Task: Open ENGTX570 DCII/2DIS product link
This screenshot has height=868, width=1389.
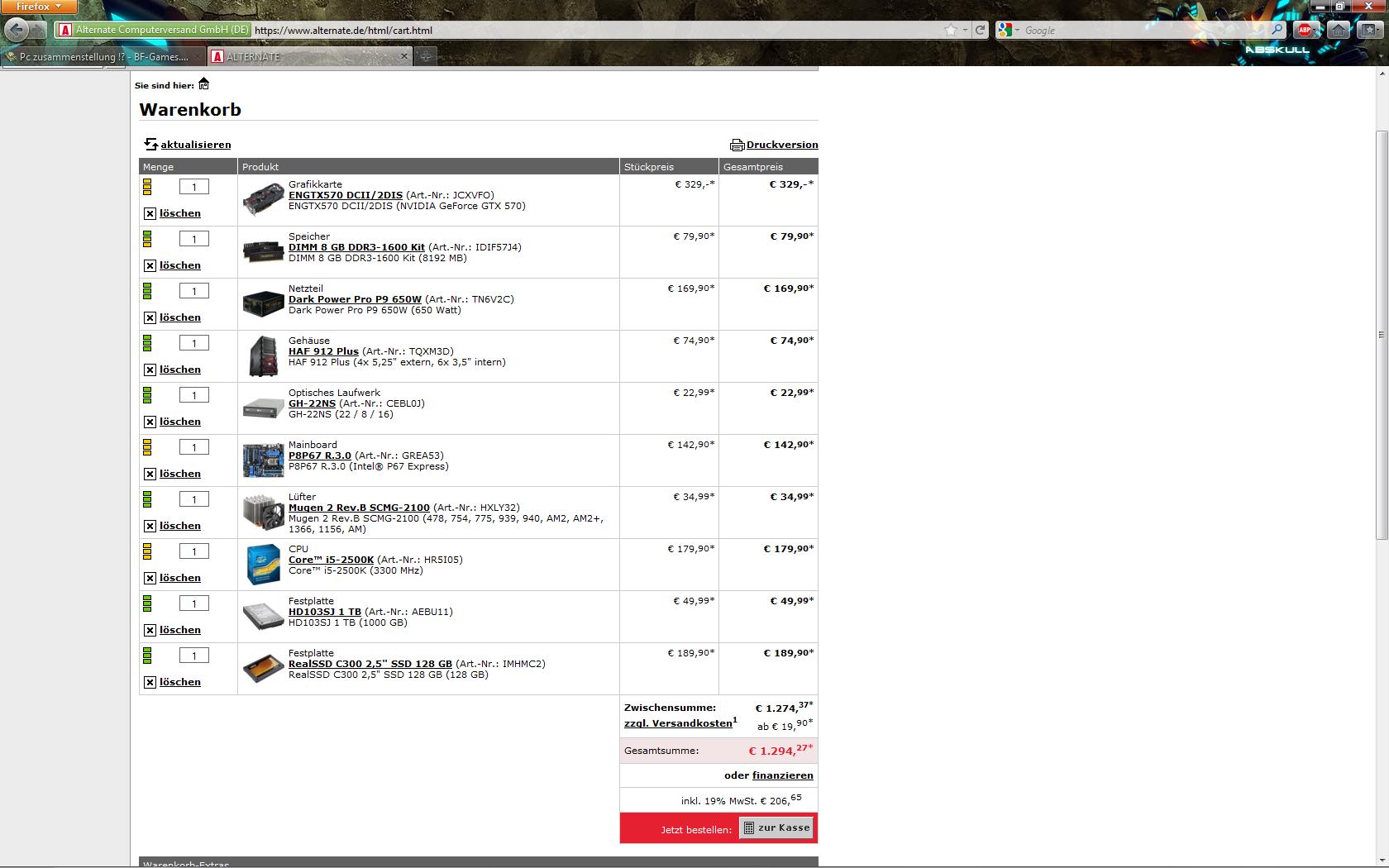Action: point(346,195)
